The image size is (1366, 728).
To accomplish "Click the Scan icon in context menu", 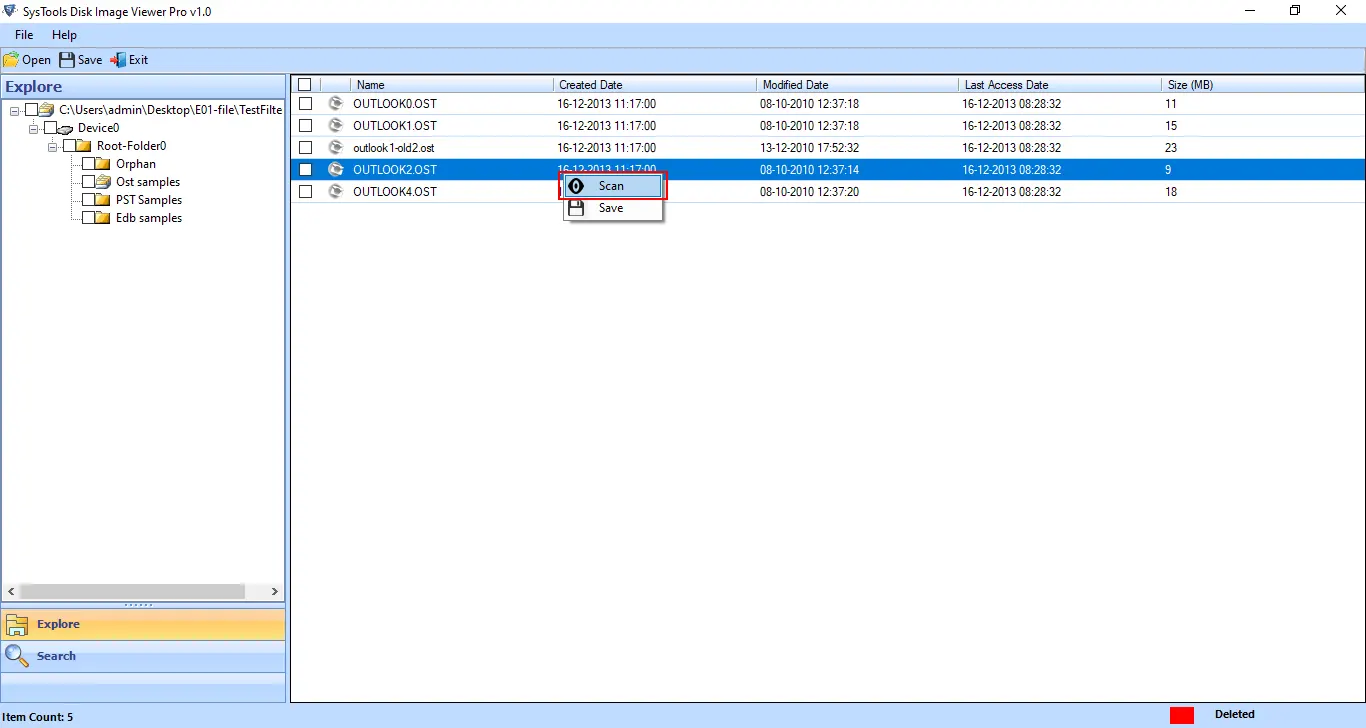I will [x=576, y=186].
